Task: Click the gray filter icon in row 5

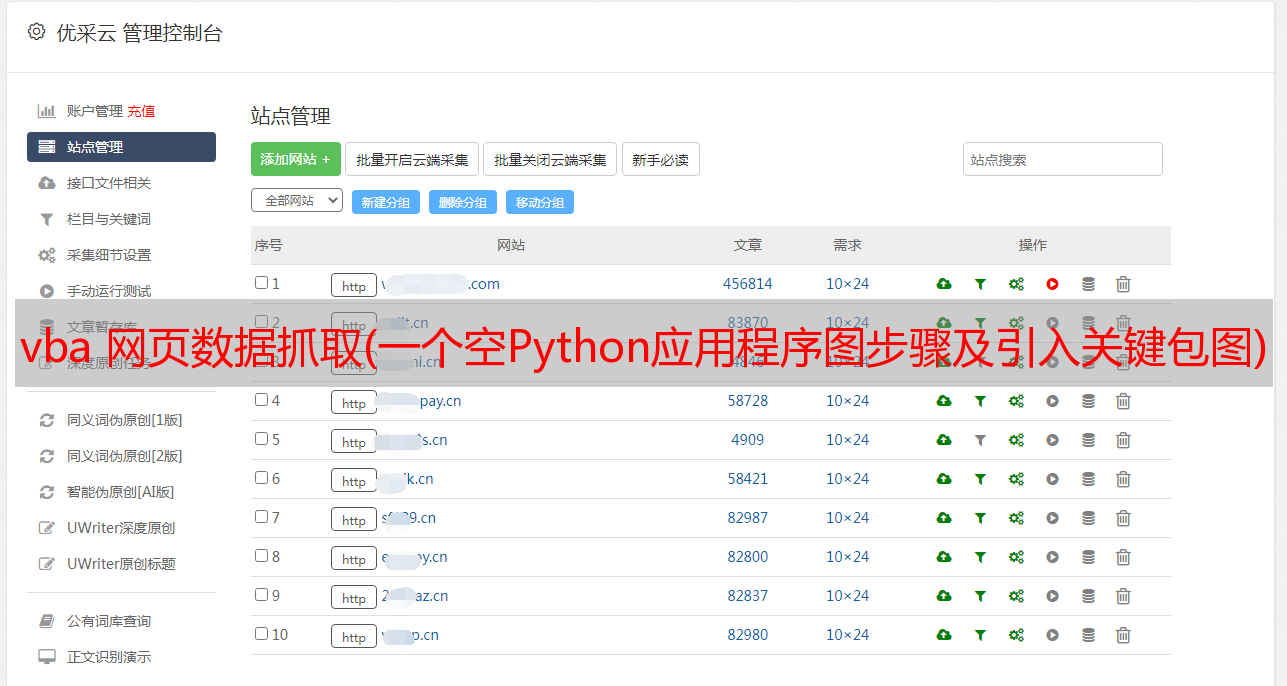Action: 980,440
